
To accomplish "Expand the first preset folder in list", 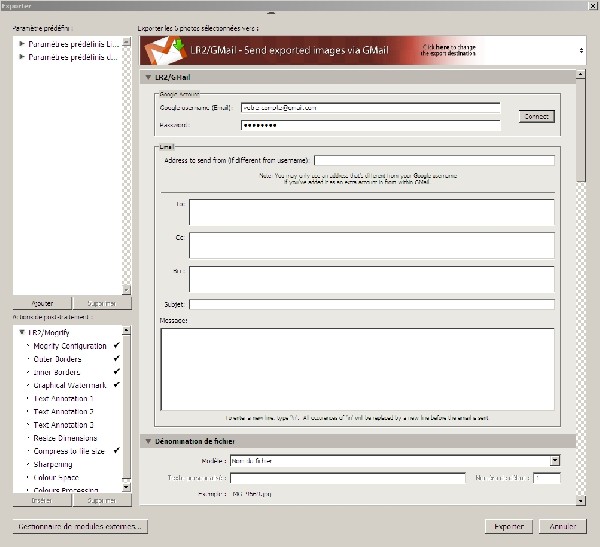I will tap(22, 44).
